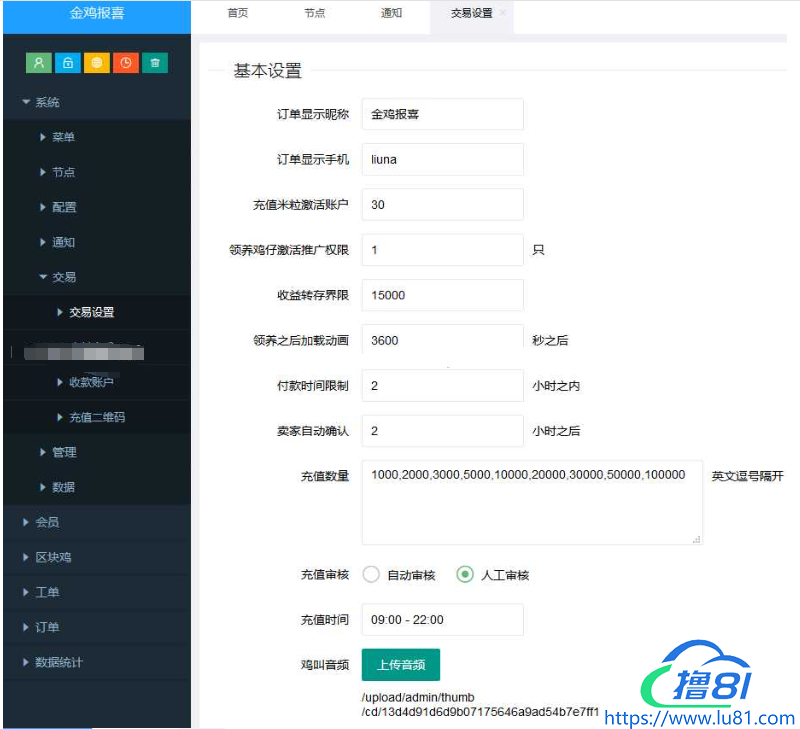Expand the 订单 sidebar section
The width and height of the screenshot is (800, 729).
point(46,627)
